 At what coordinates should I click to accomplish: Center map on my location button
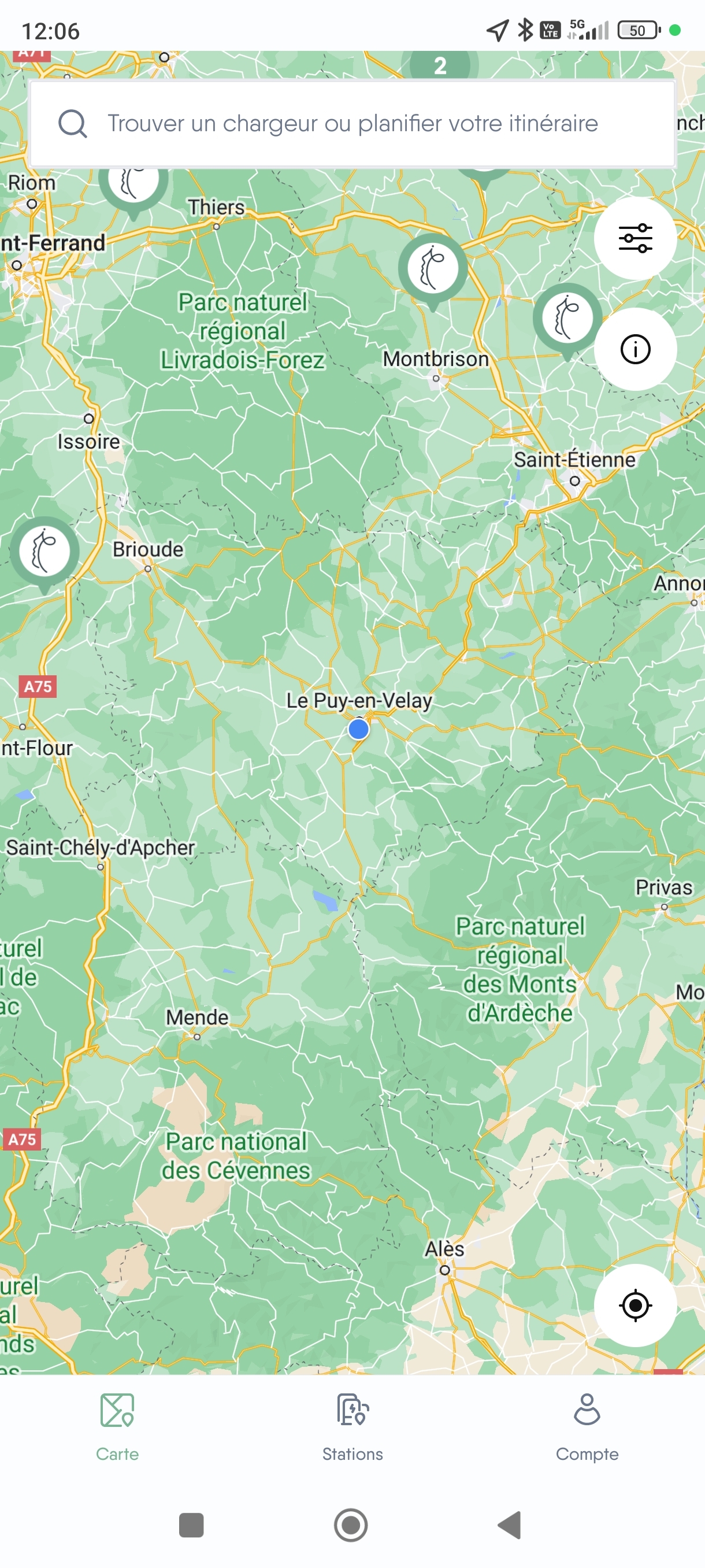pyautogui.click(x=635, y=1305)
